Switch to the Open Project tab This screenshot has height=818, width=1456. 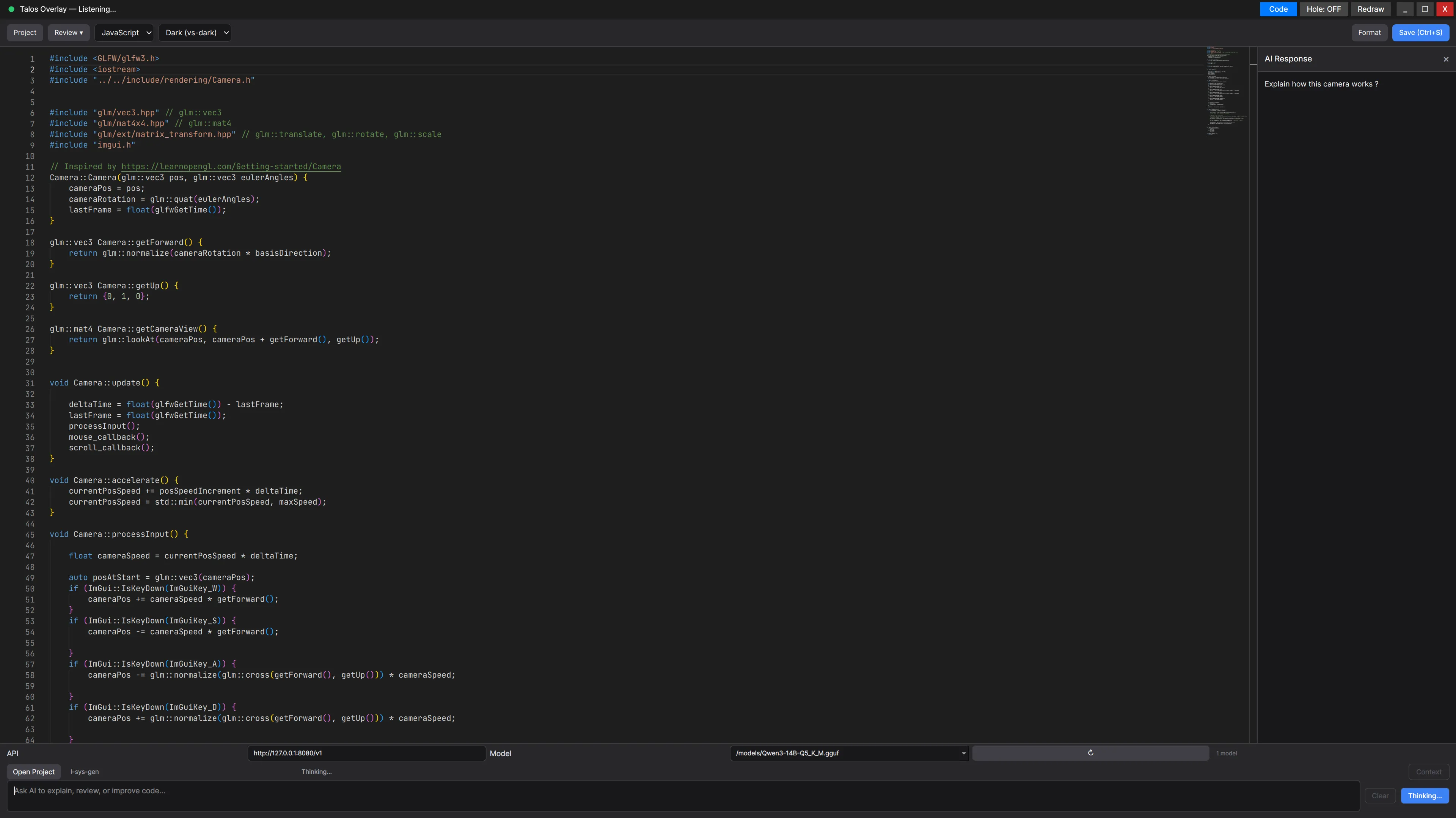pyautogui.click(x=34, y=772)
